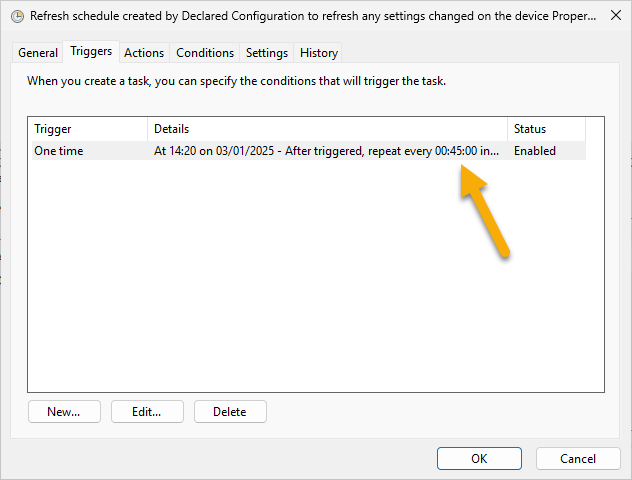Confirm with the OK button
Screen dimensions: 632x480
pyautogui.click(x=479, y=458)
